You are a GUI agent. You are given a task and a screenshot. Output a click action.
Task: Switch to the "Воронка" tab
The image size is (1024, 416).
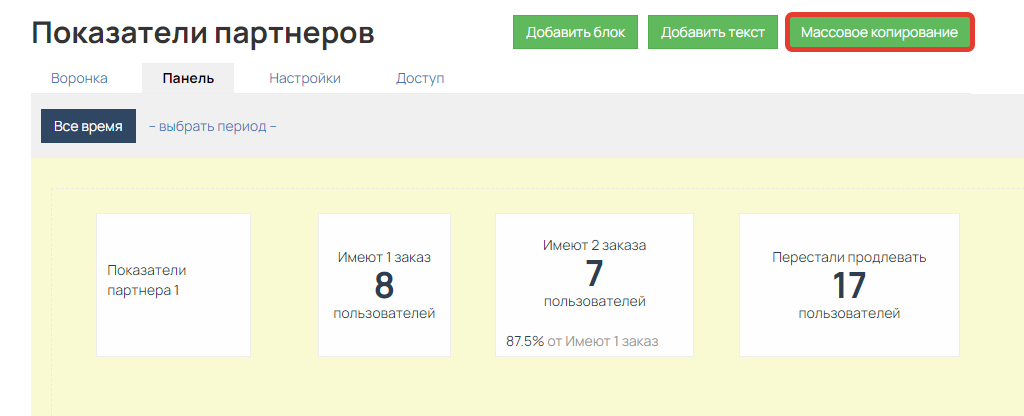79,78
